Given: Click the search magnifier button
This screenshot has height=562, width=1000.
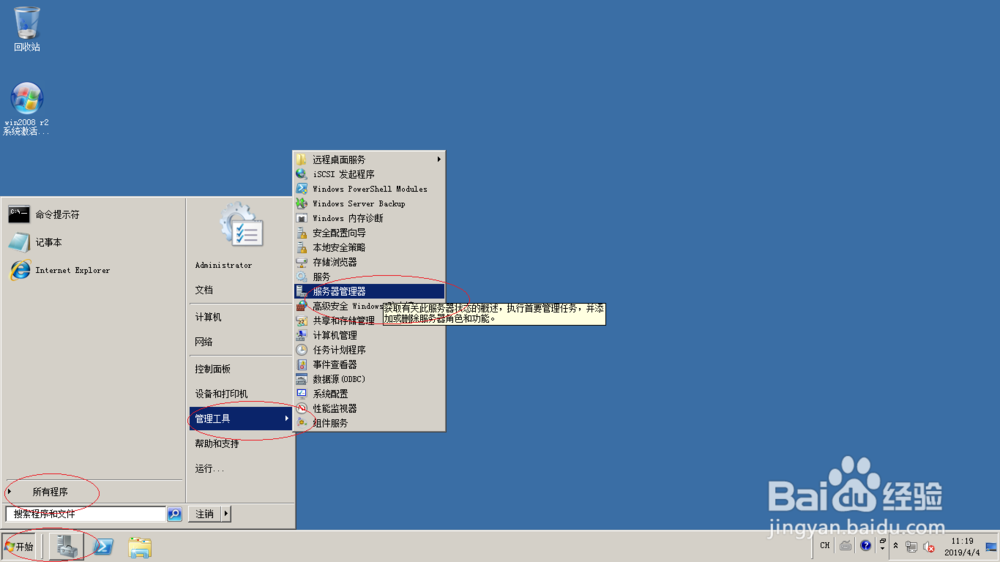Looking at the screenshot, I should [175, 514].
